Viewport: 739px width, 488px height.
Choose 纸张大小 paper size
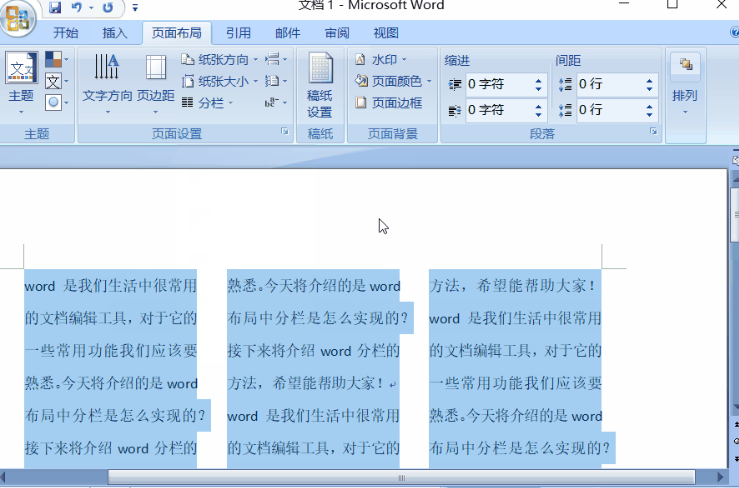click(220, 81)
